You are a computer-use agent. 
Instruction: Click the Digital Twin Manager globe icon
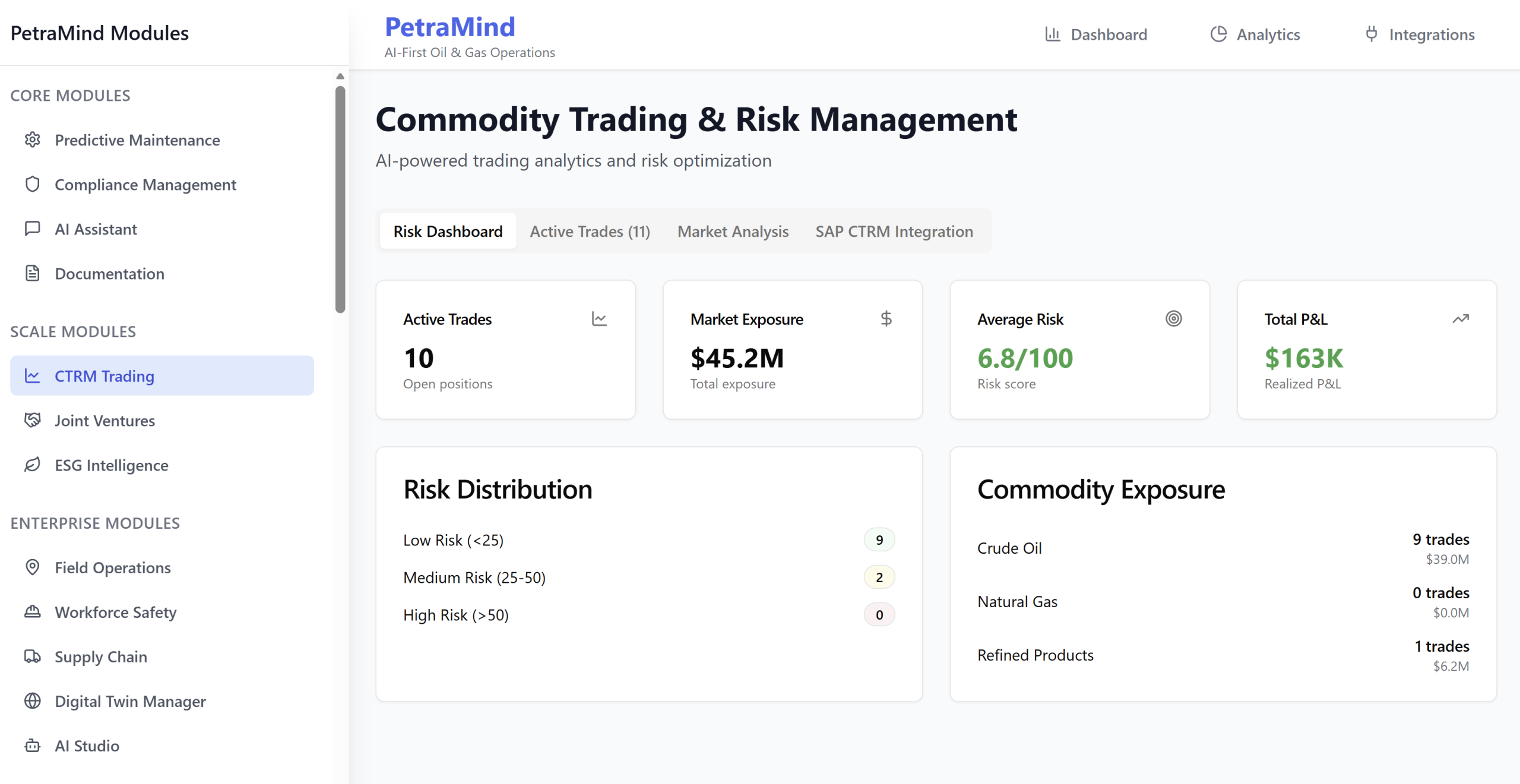point(33,701)
